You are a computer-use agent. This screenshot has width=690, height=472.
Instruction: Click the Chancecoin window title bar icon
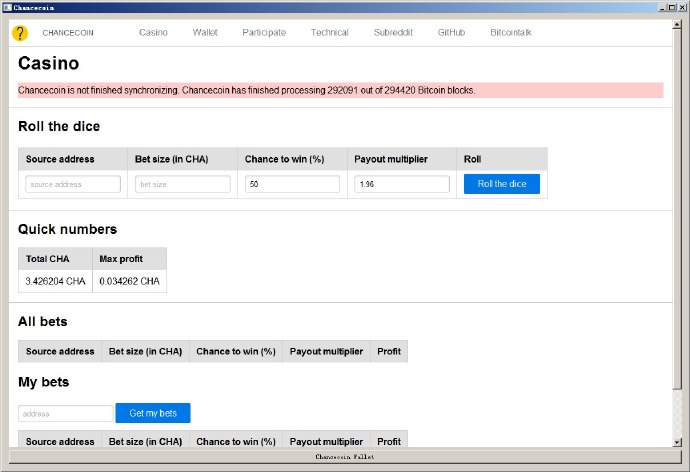[x=7, y=7]
